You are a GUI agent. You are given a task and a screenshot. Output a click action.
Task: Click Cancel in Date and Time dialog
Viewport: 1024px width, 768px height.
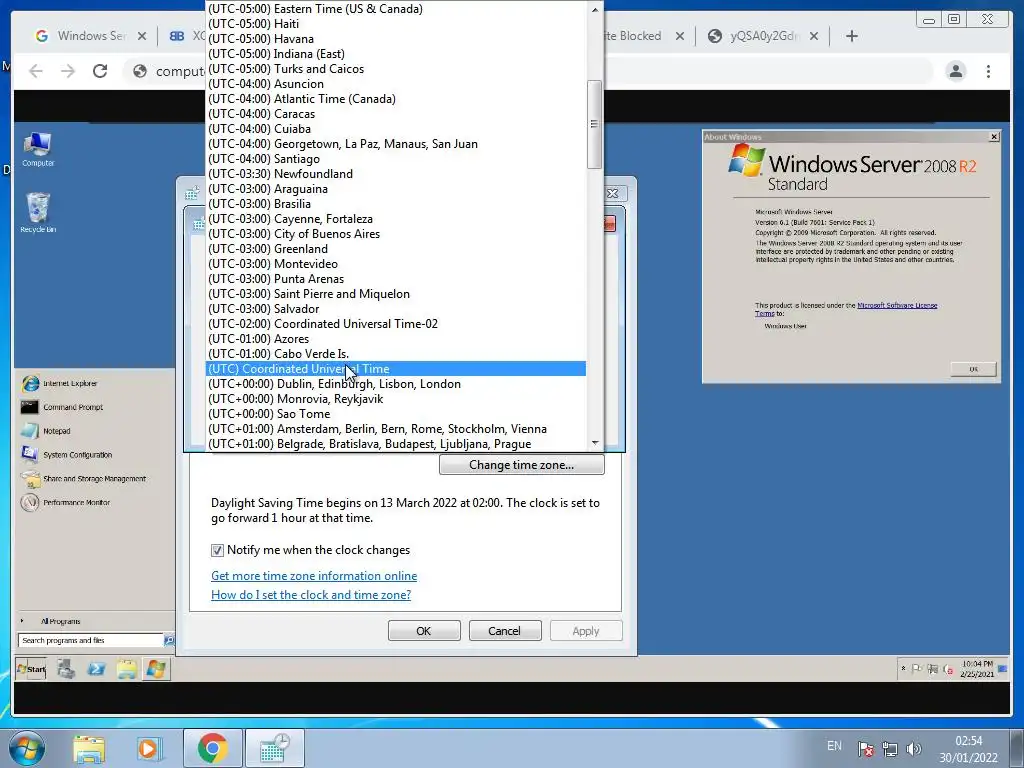click(505, 631)
